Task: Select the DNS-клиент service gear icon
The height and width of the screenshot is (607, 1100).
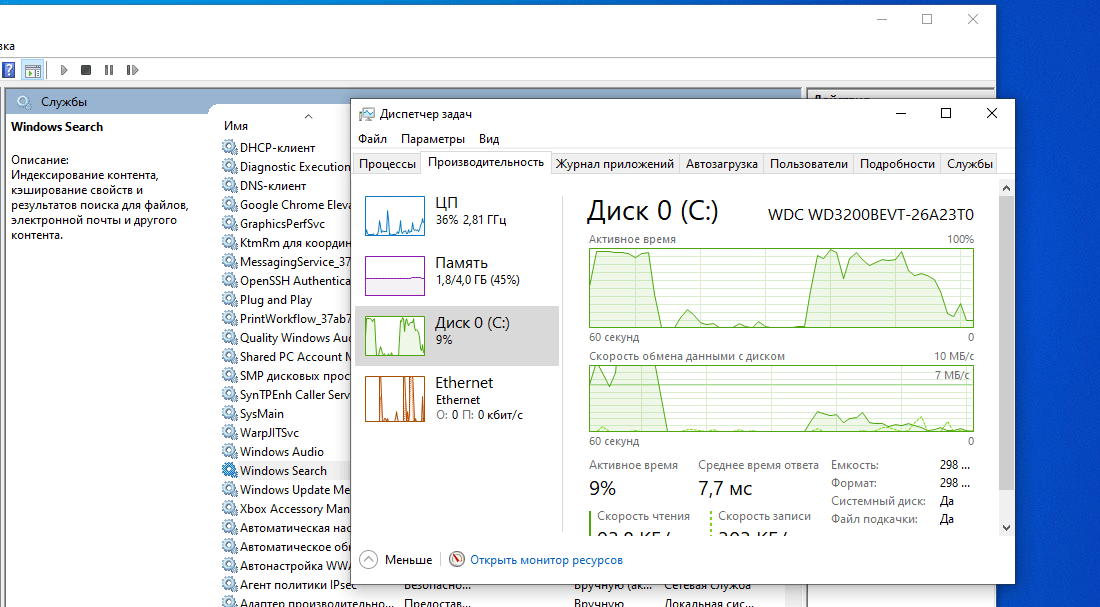Action: (229, 185)
